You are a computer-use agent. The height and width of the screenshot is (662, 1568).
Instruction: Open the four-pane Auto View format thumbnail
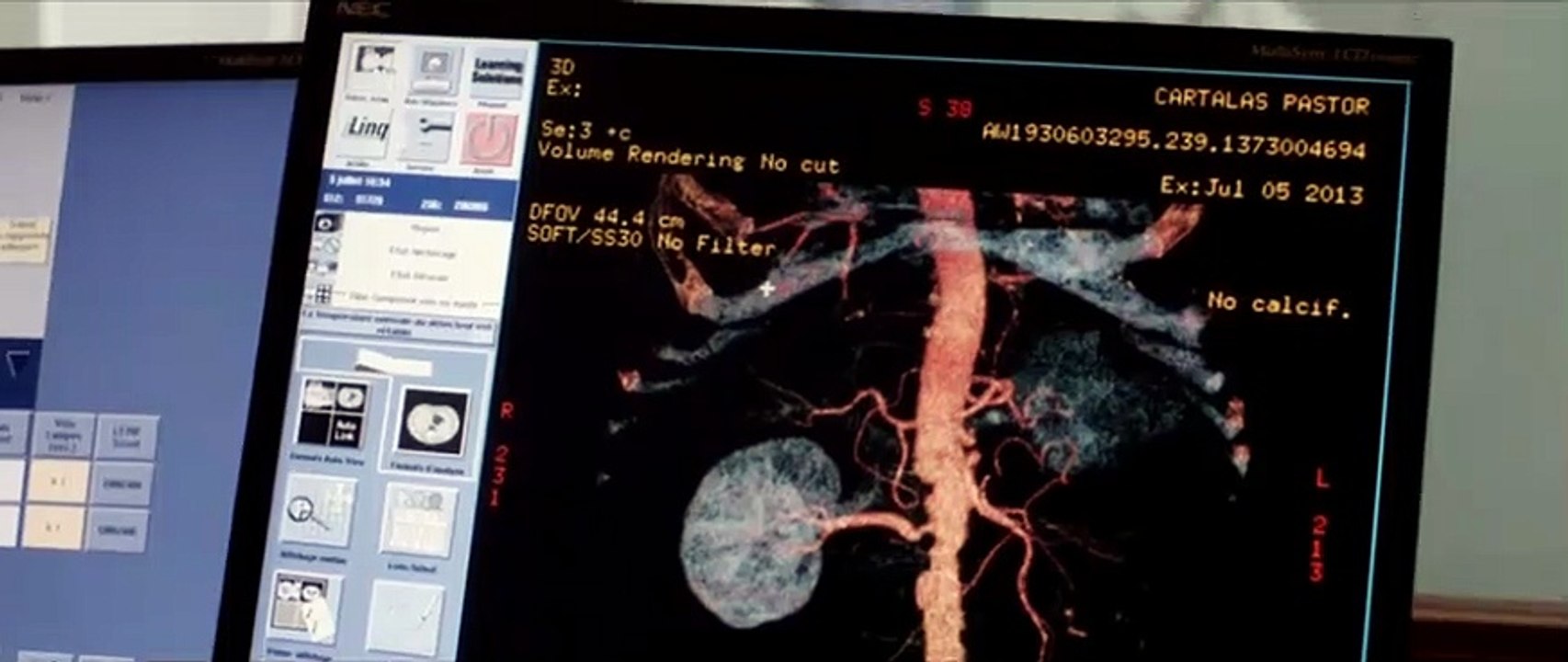333,415
